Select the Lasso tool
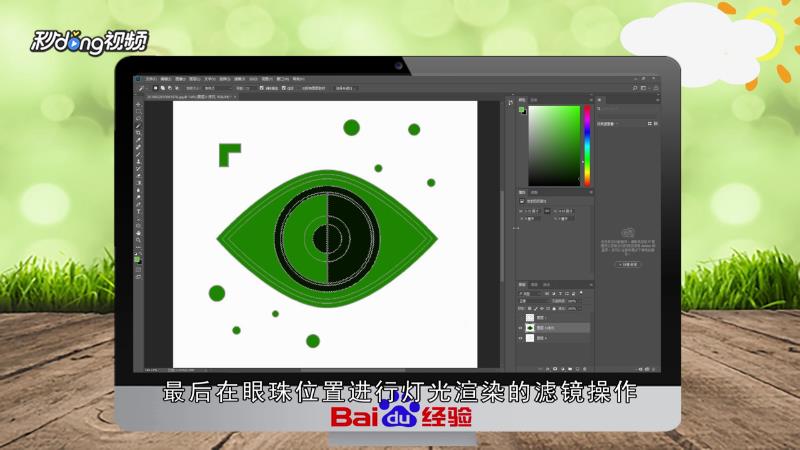Viewport: 800px width, 450px height. click(x=138, y=118)
